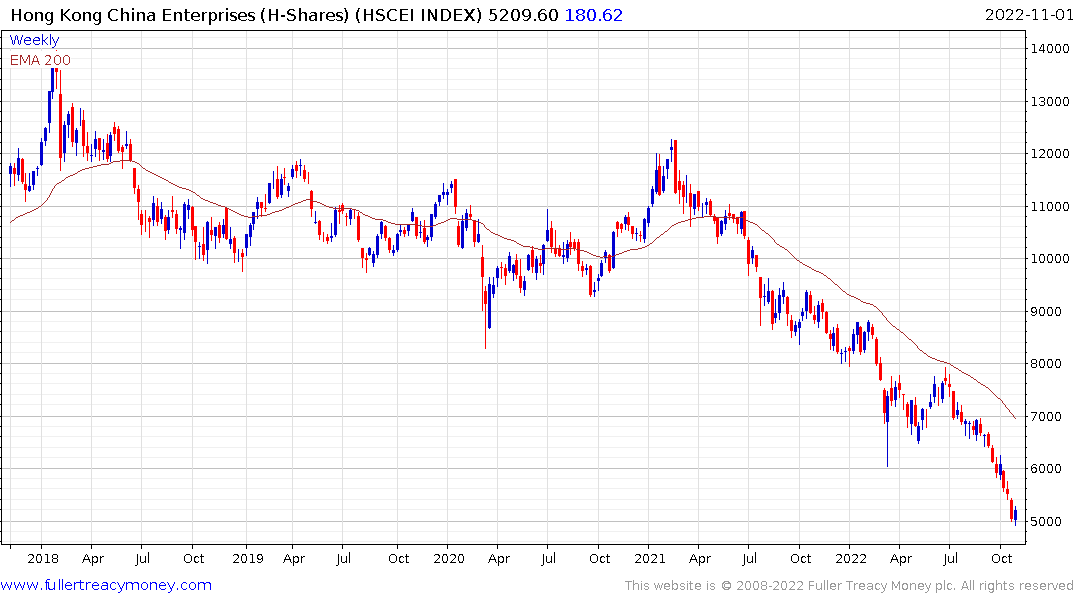Click the 2019 year label on time axis

pyautogui.click(x=247, y=558)
